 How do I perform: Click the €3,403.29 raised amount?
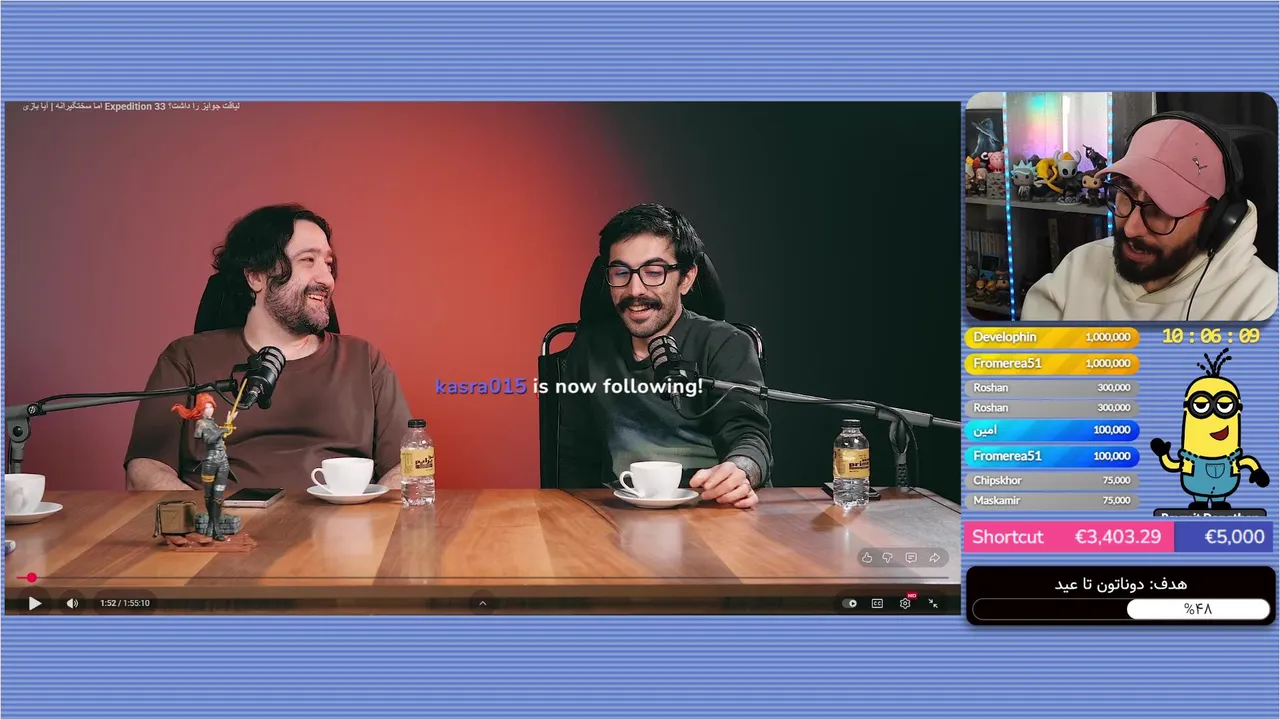(1118, 537)
